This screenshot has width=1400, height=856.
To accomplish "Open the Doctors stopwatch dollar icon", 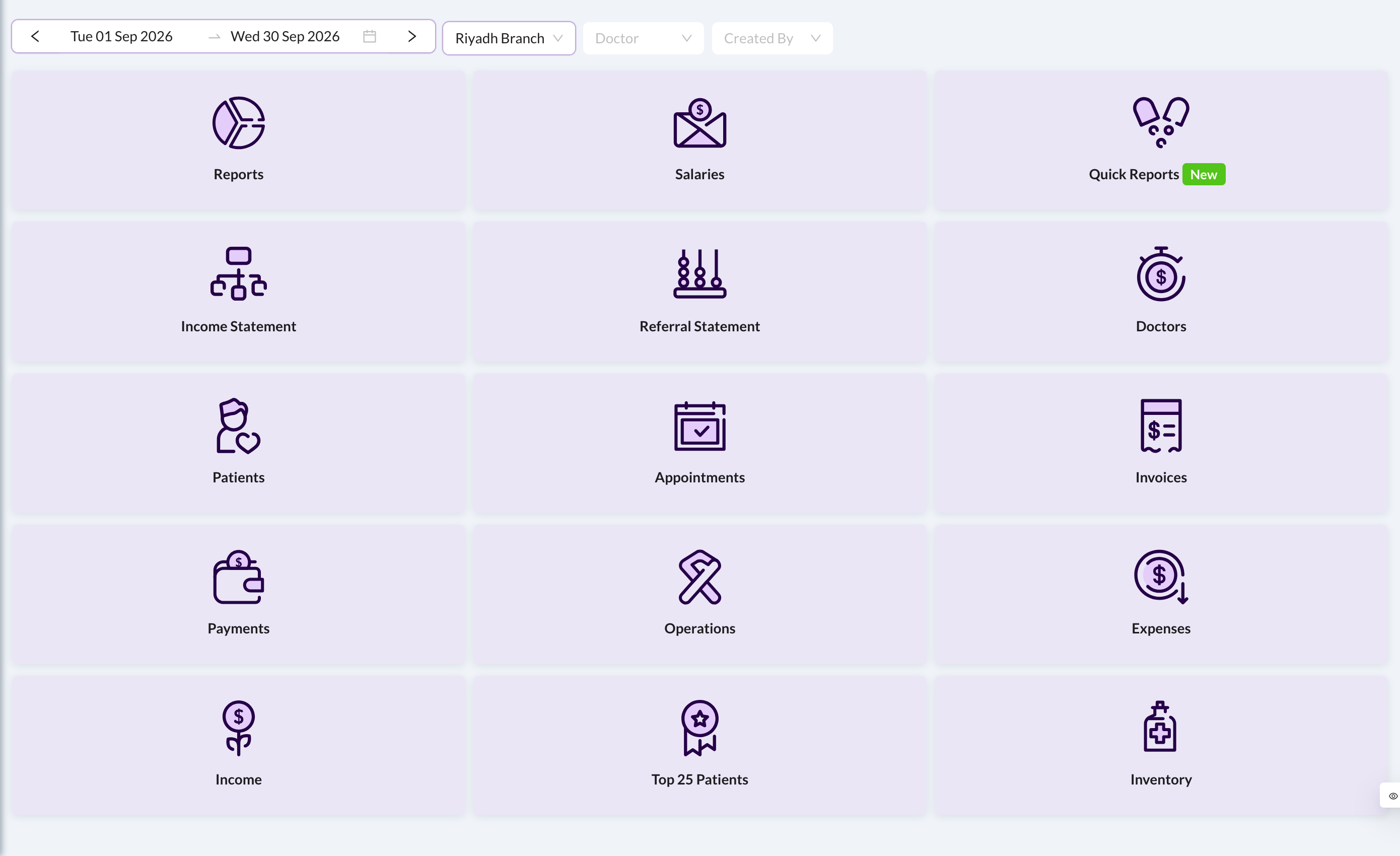I will click(x=1161, y=273).
